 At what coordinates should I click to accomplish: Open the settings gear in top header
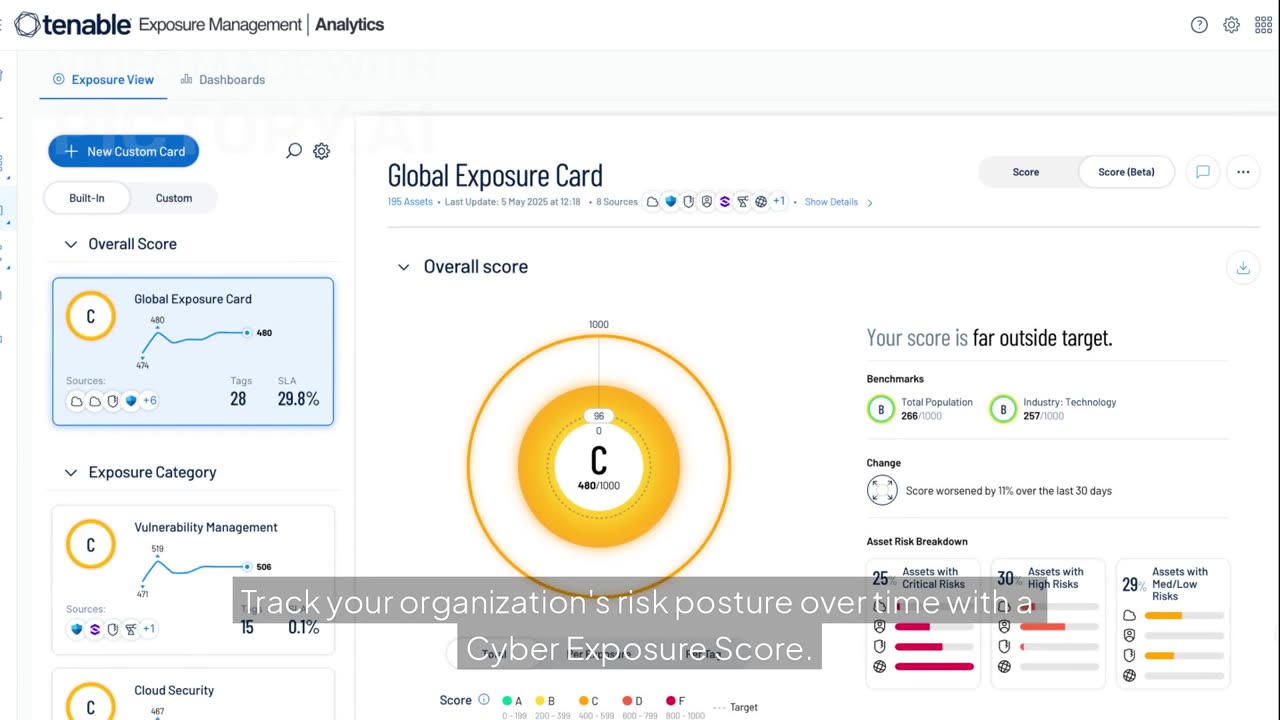(x=1231, y=25)
